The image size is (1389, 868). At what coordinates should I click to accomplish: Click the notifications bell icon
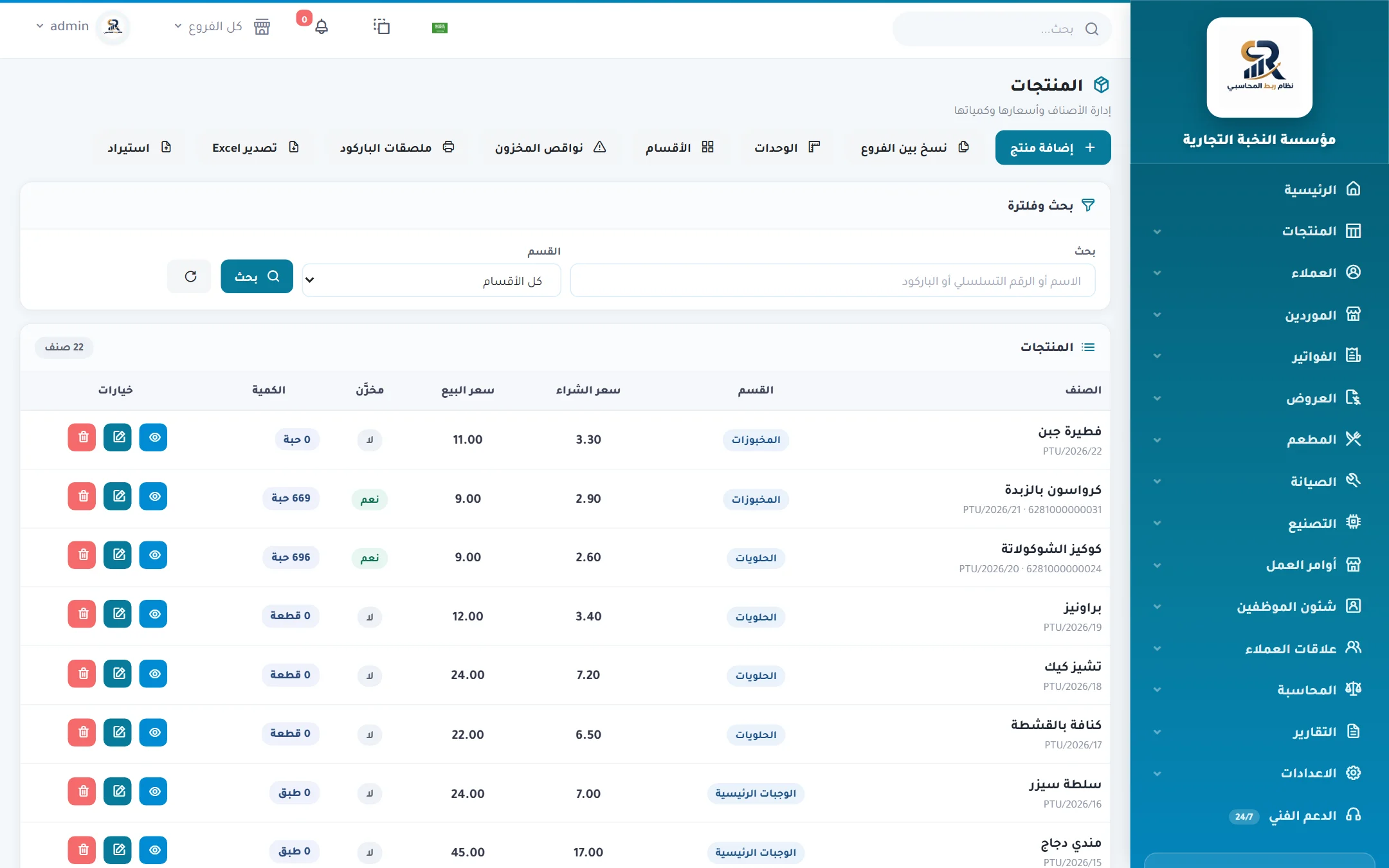[322, 27]
